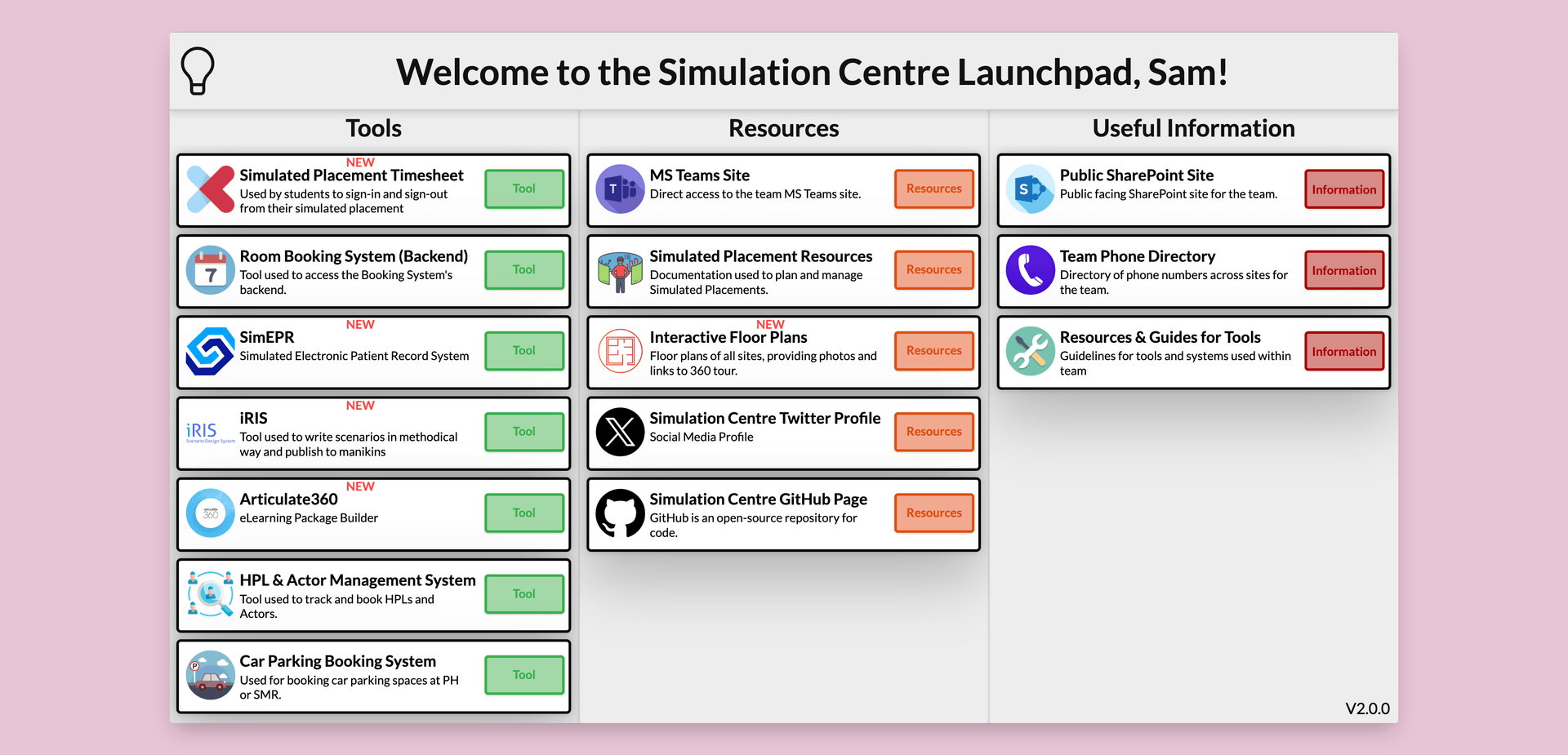Click the 'Room Booking System (Backend)' title

pyautogui.click(x=354, y=256)
